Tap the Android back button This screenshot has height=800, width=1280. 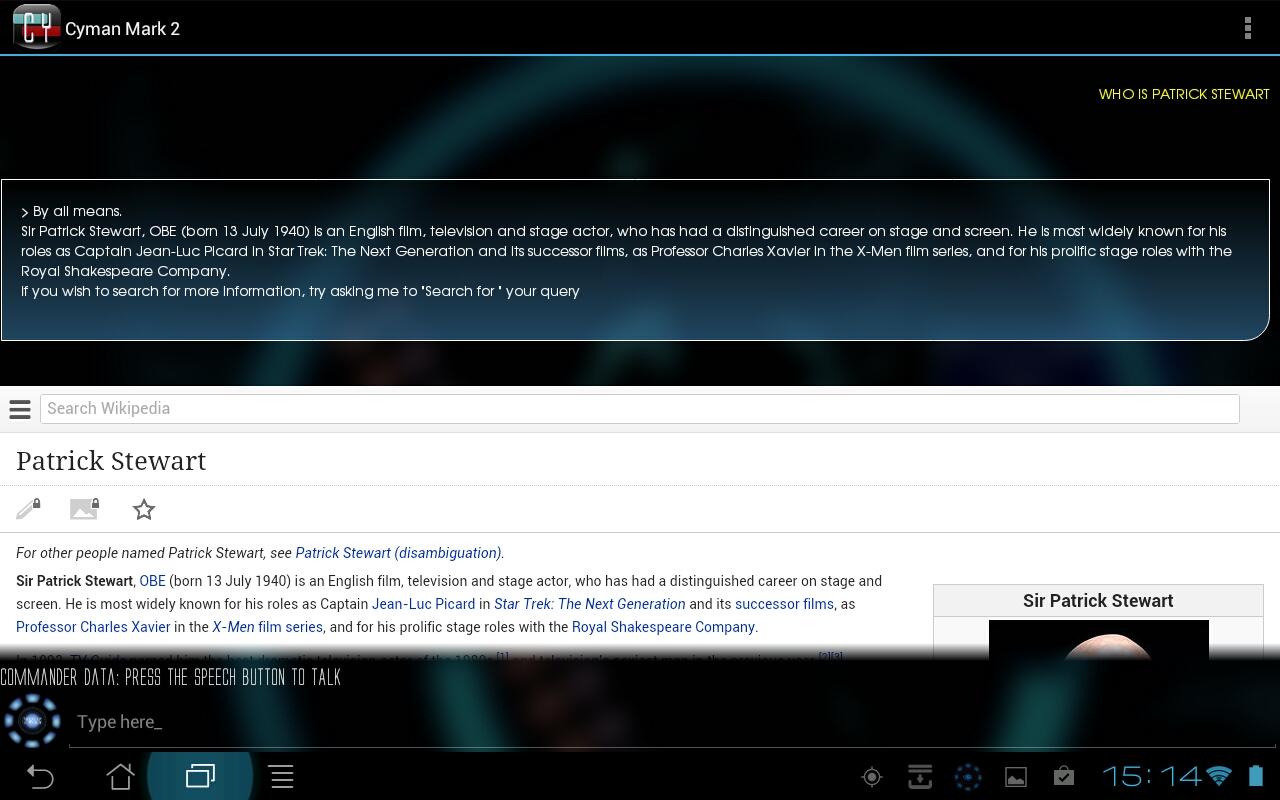pyautogui.click(x=40, y=776)
